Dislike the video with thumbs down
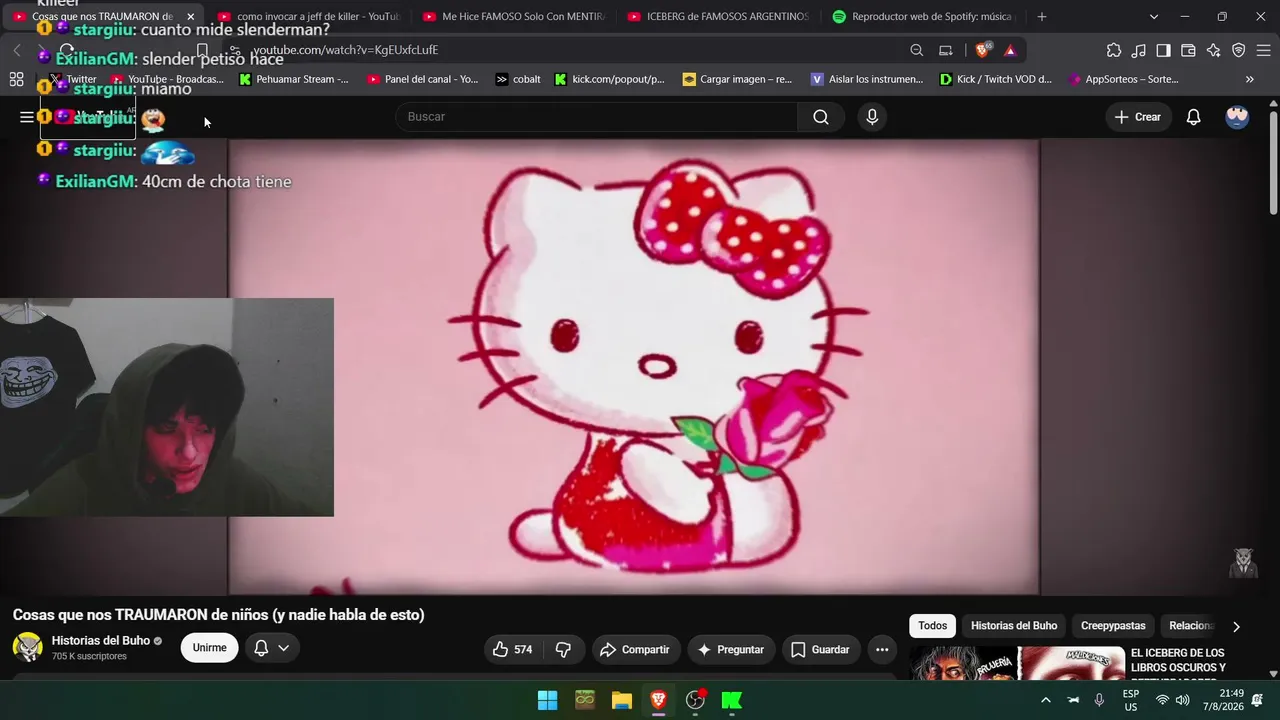The width and height of the screenshot is (1280, 720). click(x=563, y=650)
